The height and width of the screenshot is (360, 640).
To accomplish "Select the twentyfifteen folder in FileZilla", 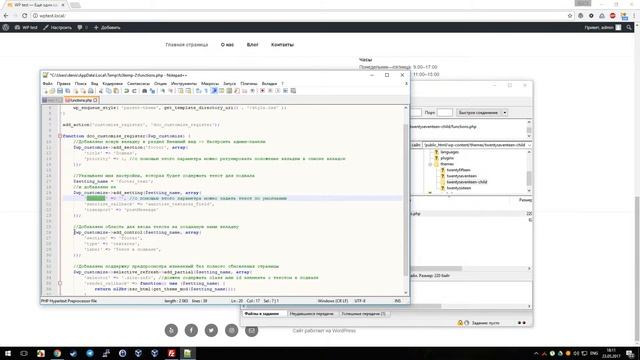I will coord(458,170).
